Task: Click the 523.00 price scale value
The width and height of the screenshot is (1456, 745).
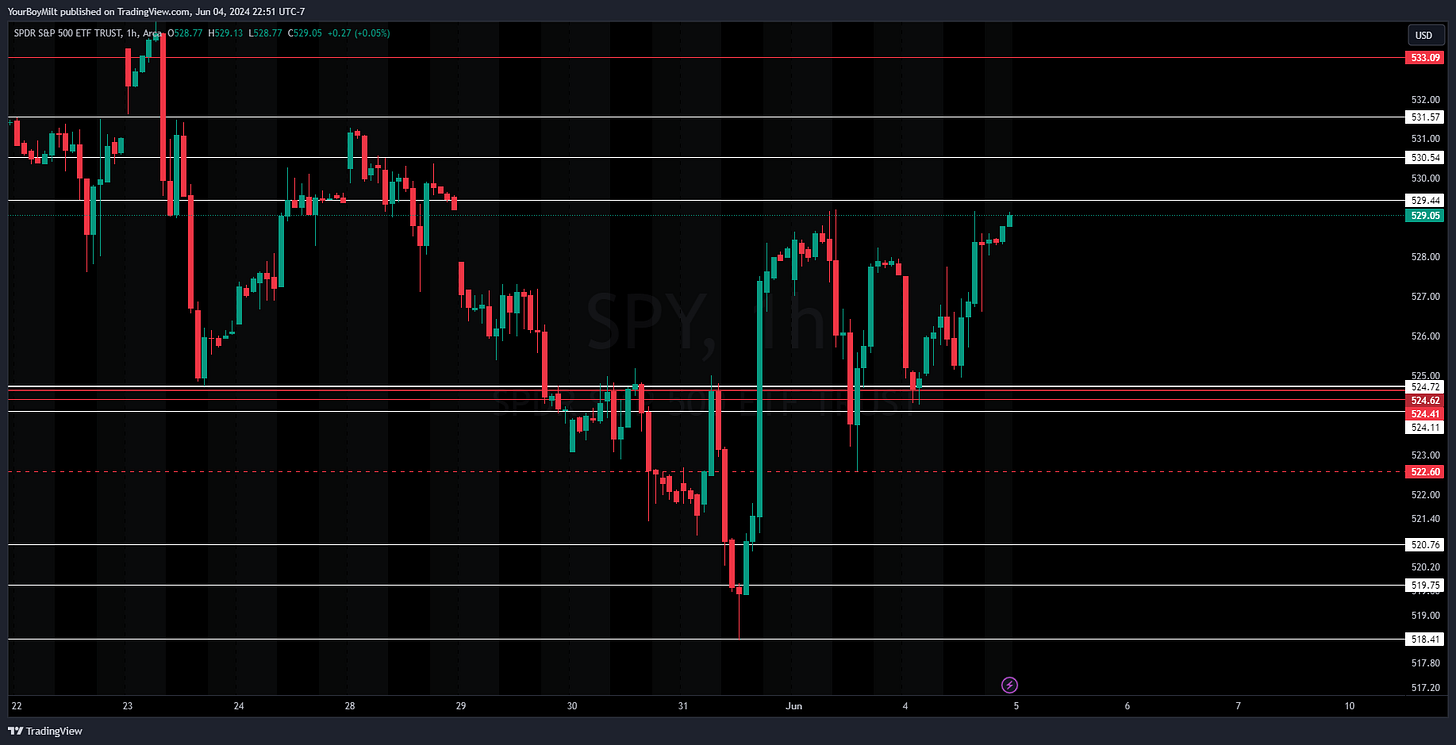Action: (1424, 455)
